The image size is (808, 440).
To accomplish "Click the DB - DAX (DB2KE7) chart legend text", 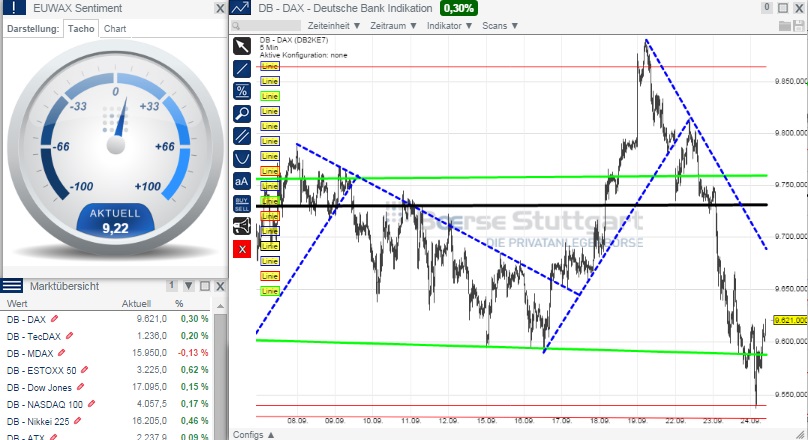I will (x=294, y=40).
